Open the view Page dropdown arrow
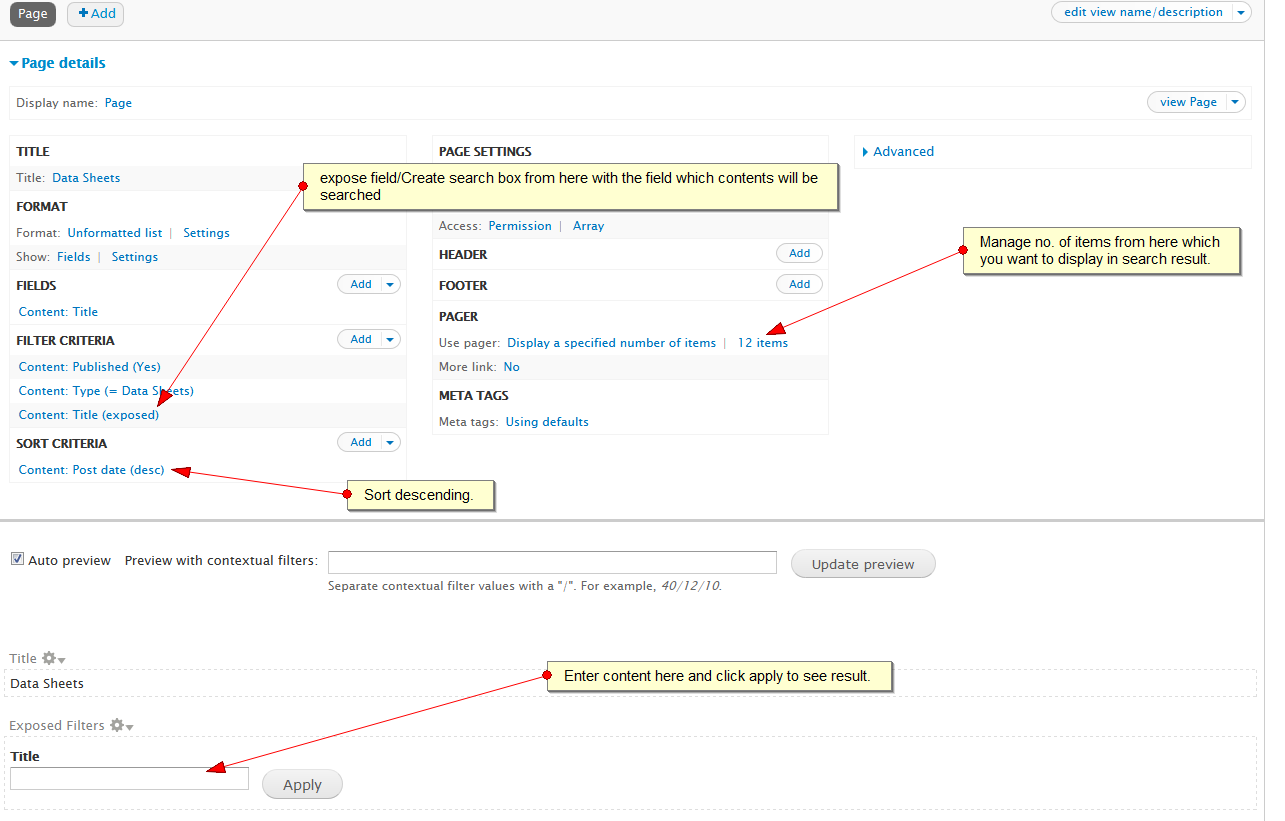This screenshot has height=821, width=1285. 1234,101
